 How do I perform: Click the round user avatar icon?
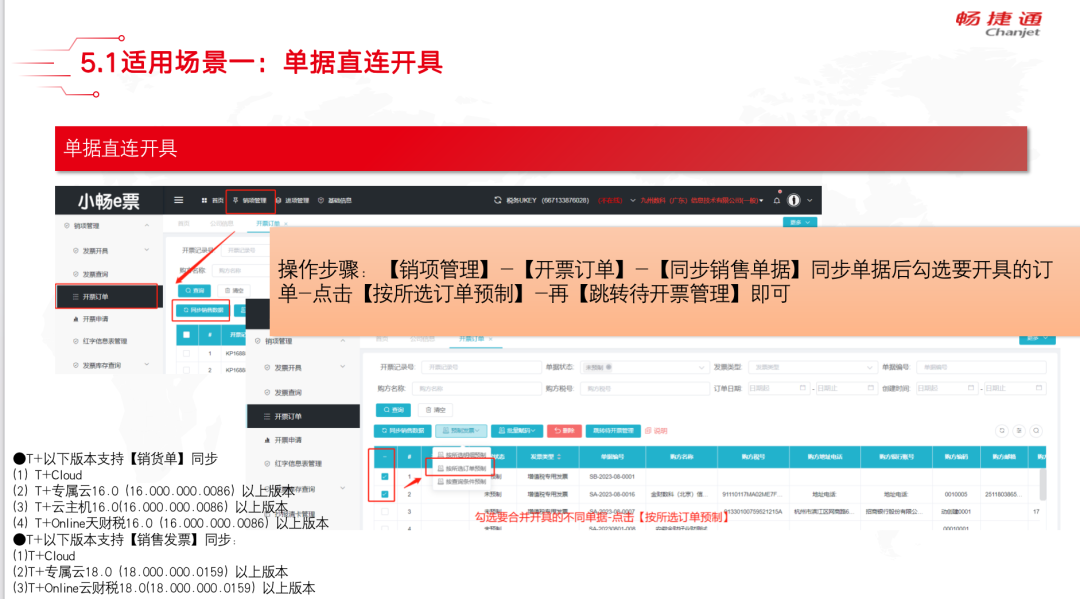[x=793, y=200]
